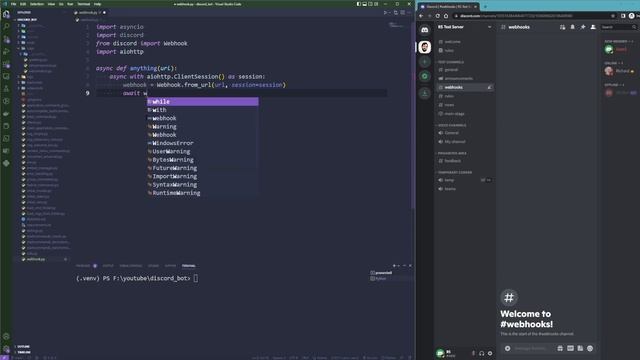Screen dimensions: 640x360
Task: Attach a file with the plus icon
Action: pos(507,348)
